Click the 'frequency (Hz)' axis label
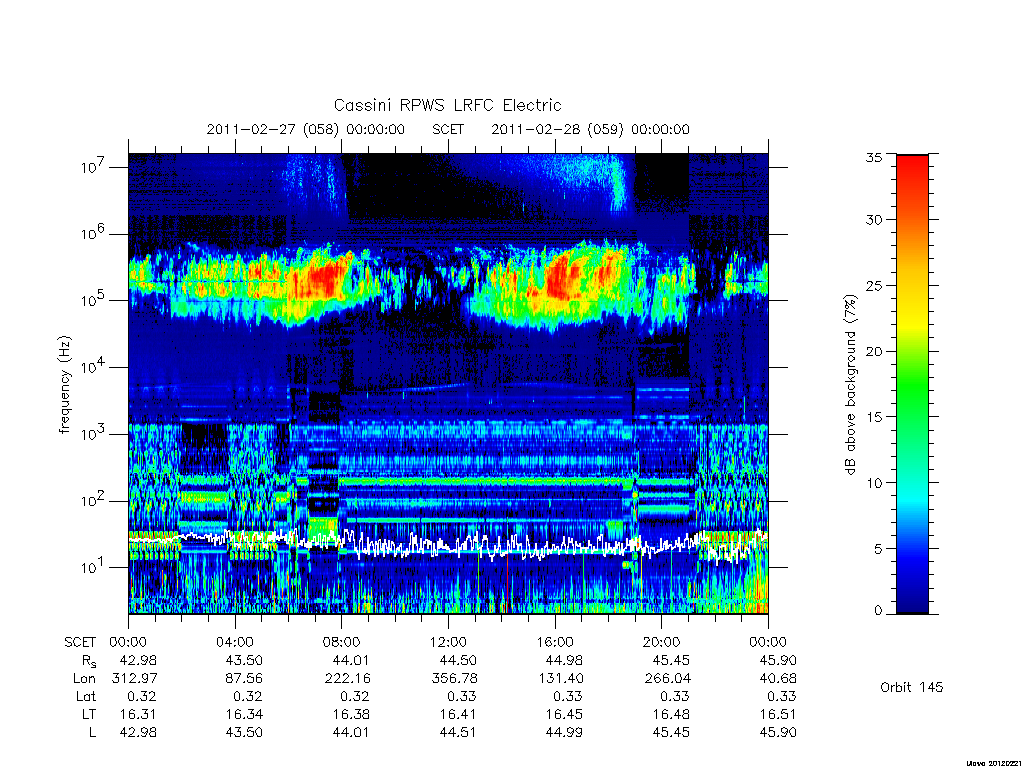1024x768 pixels. click(65, 385)
